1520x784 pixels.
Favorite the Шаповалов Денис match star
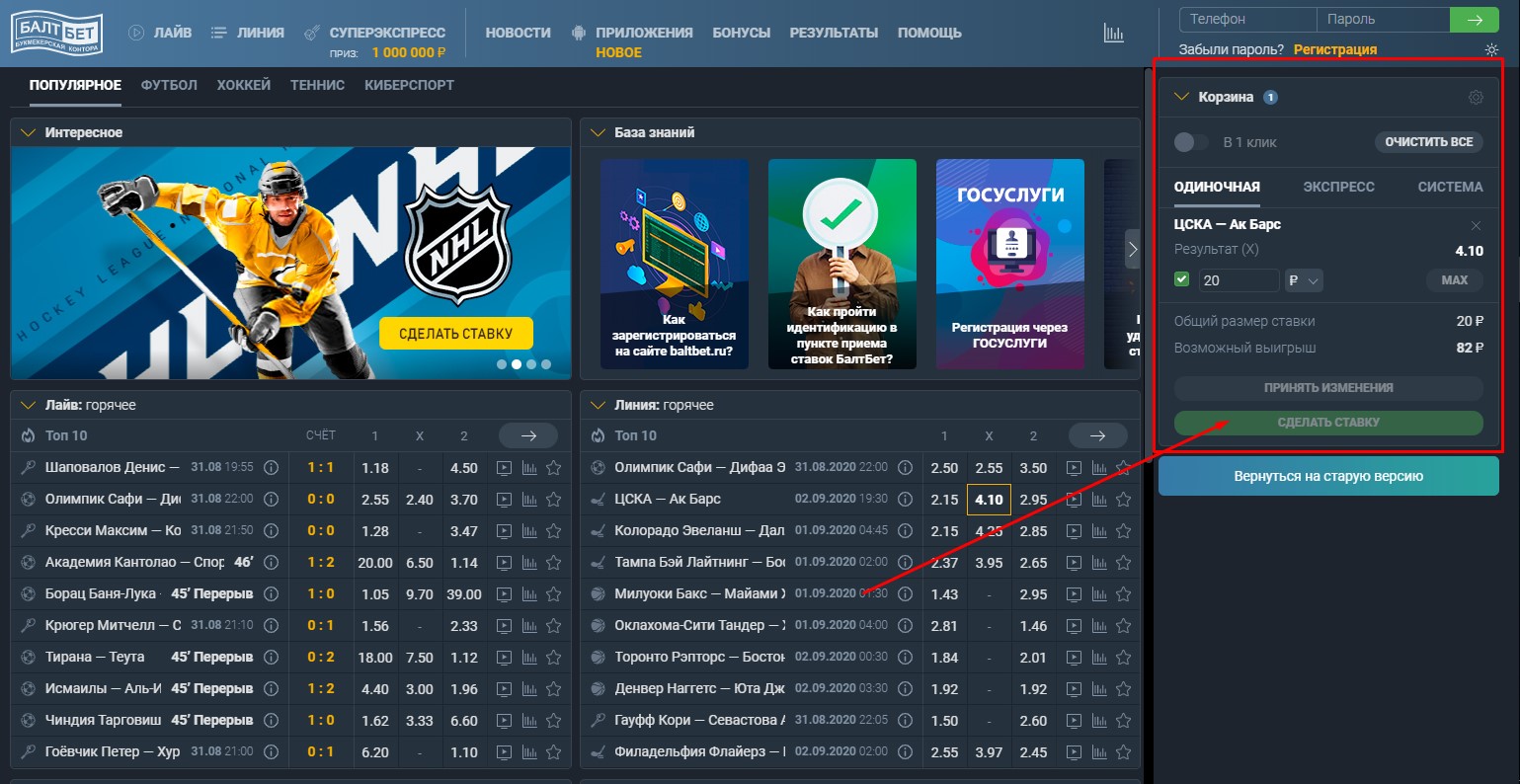click(x=553, y=468)
